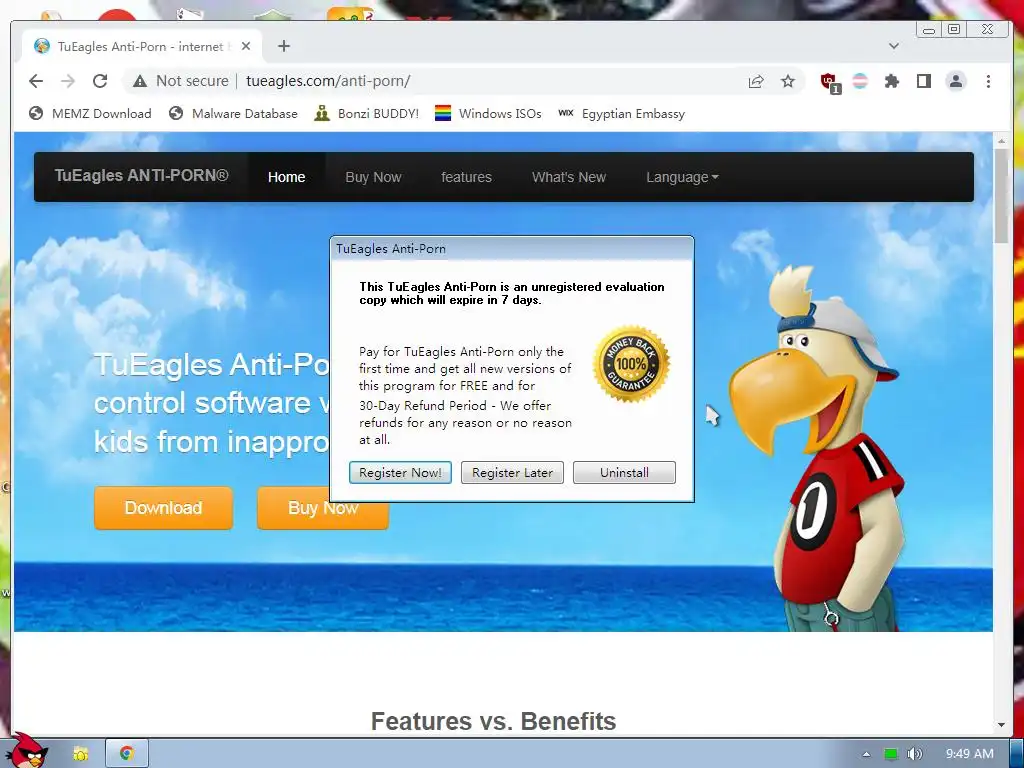Open the Egyptian Embassy bookmark
Image resolution: width=1024 pixels, height=768 pixels.
(x=621, y=114)
